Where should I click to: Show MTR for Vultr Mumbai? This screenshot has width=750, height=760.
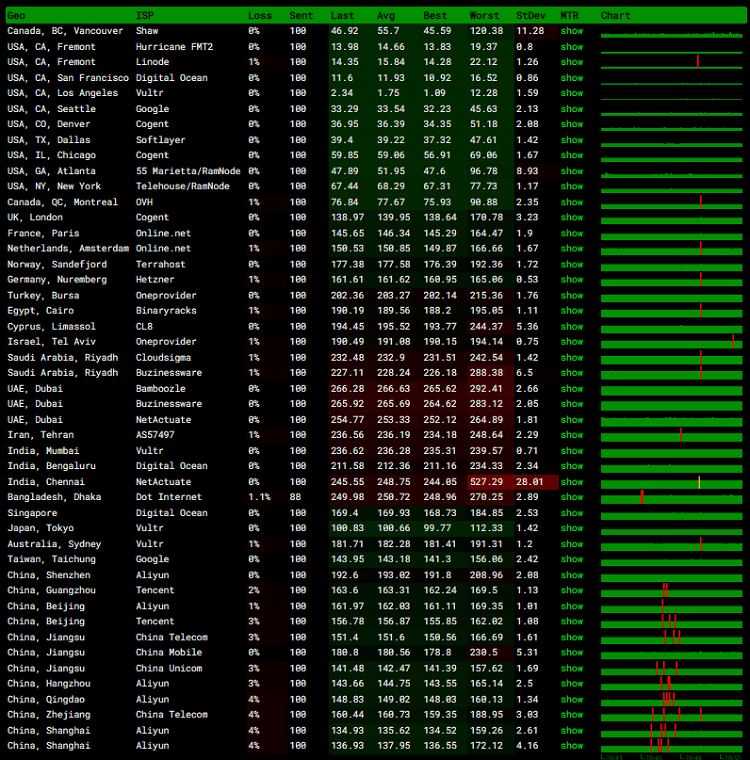[x=572, y=451]
